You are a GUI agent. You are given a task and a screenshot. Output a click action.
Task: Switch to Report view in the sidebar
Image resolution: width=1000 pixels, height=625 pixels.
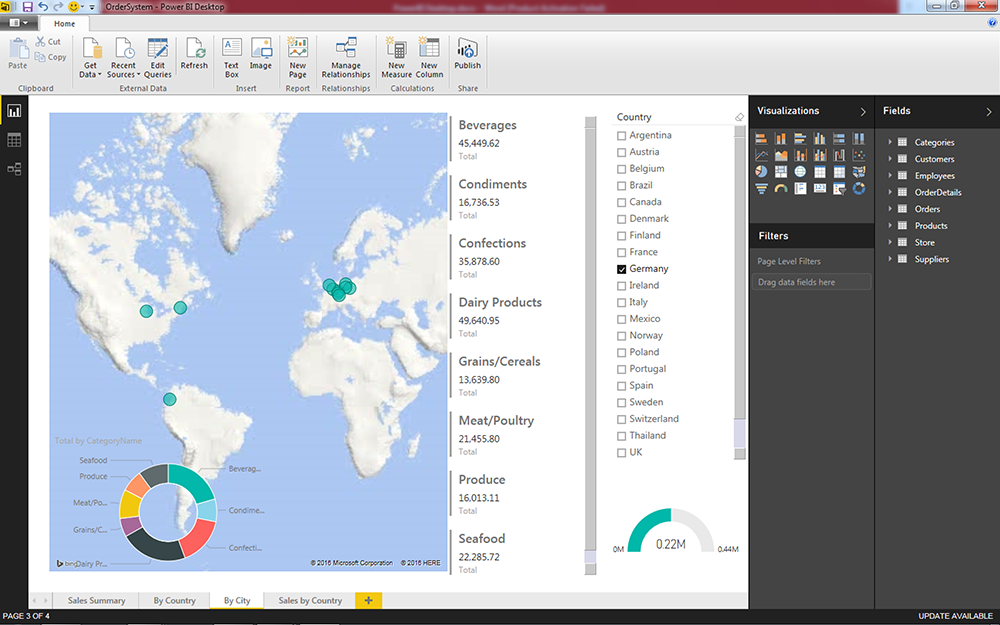coord(14,111)
